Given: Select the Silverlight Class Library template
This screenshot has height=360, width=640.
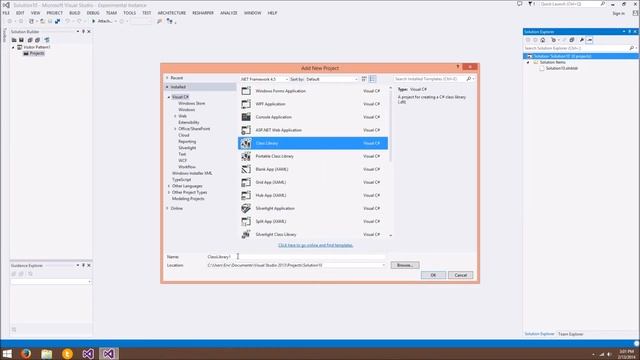Looking at the screenshot, I should 313,235.
